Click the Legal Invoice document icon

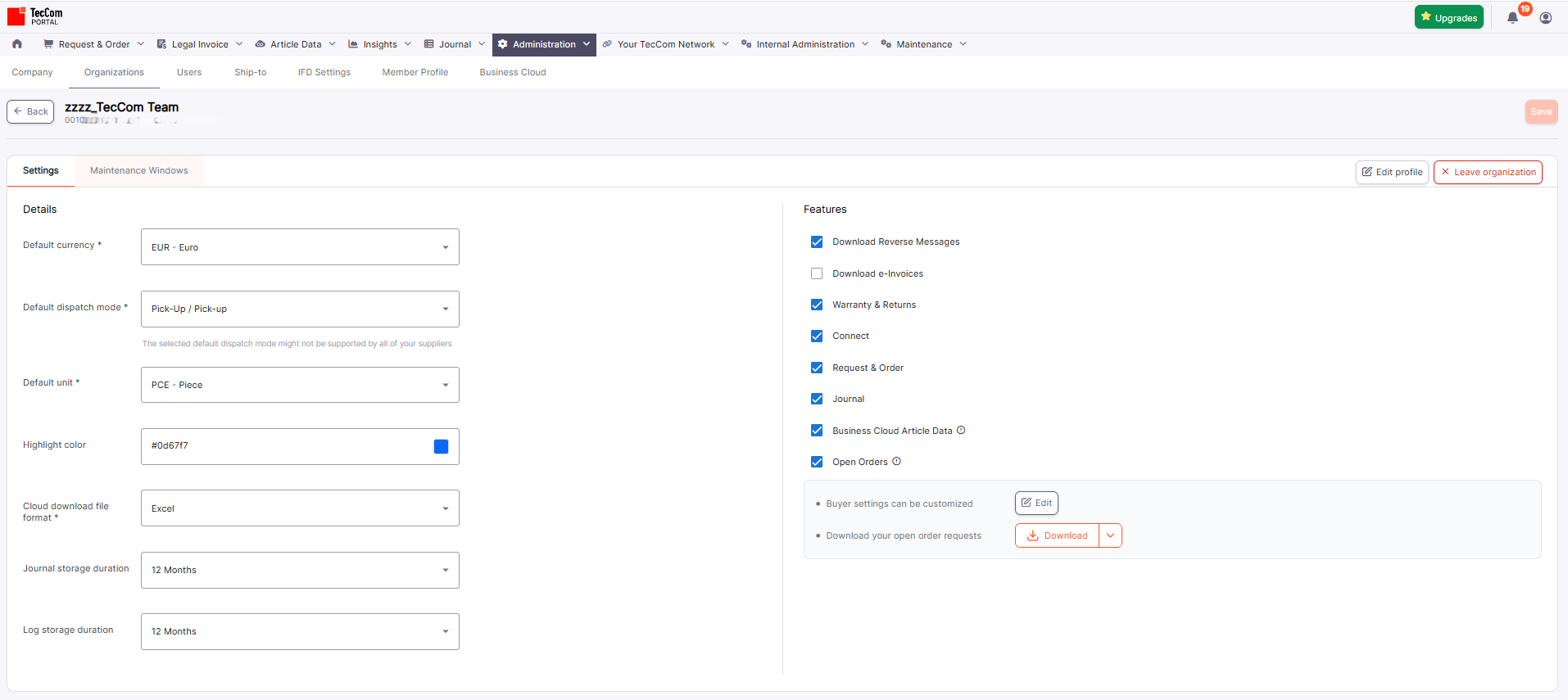[161, 44]
